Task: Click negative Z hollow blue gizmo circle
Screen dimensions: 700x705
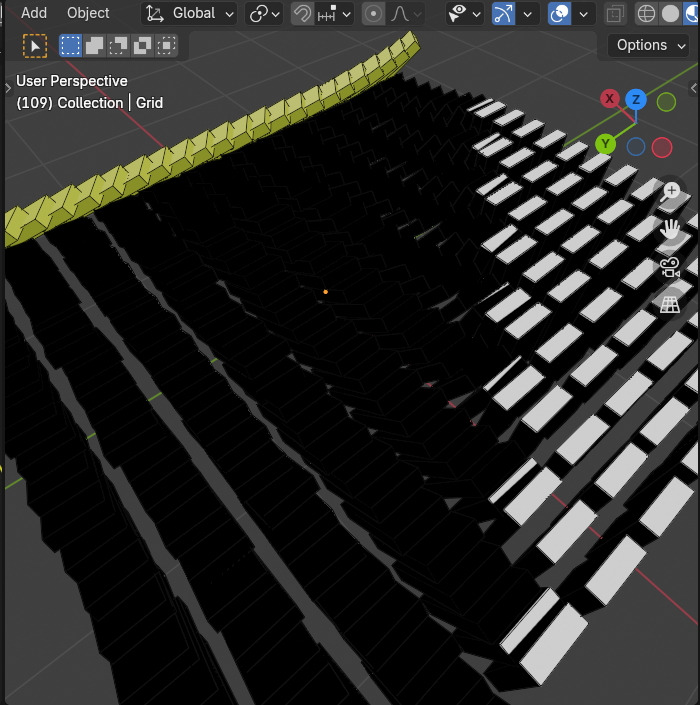Action: coord(636,147)
